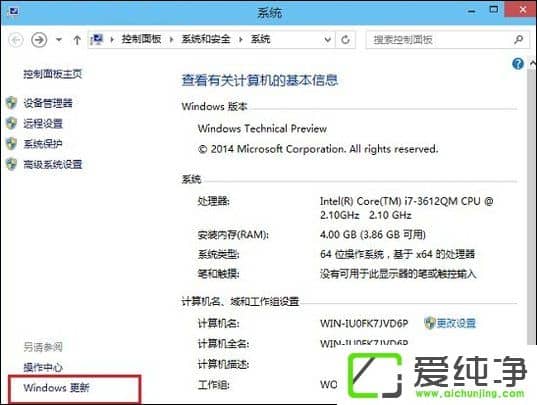Expand chevron after 系统和安全 breadcrumb
Viewport: 537px width, 405px height.
(241, 40)
